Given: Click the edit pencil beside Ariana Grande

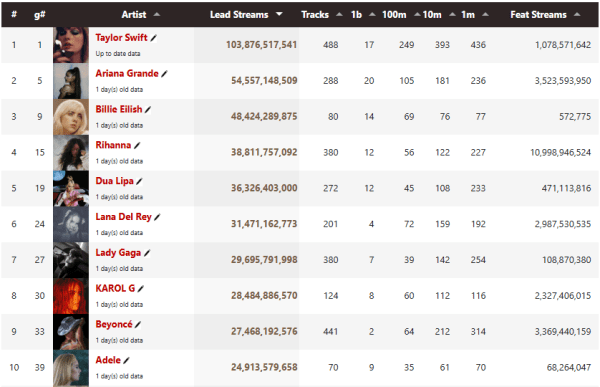Looking at the screenshot, I should click(x=164, y=74).
